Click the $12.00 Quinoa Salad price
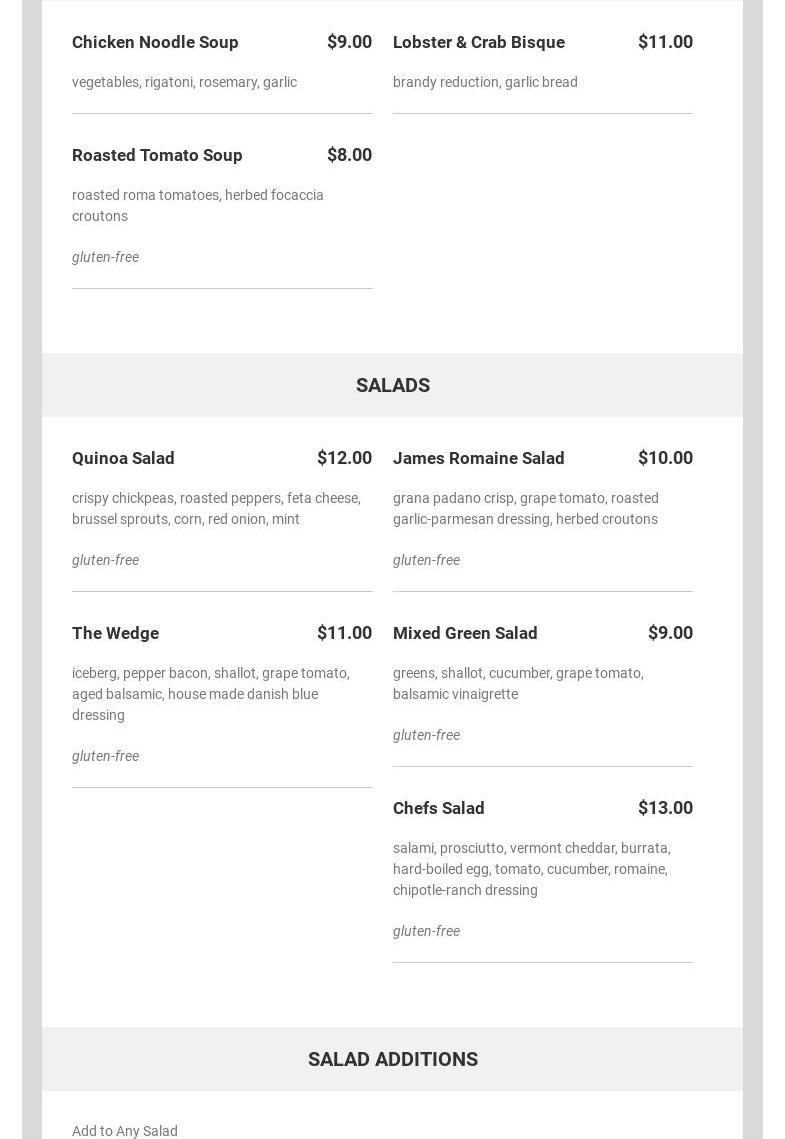This screenshot has height=1139, width=785. click(344, 458)
